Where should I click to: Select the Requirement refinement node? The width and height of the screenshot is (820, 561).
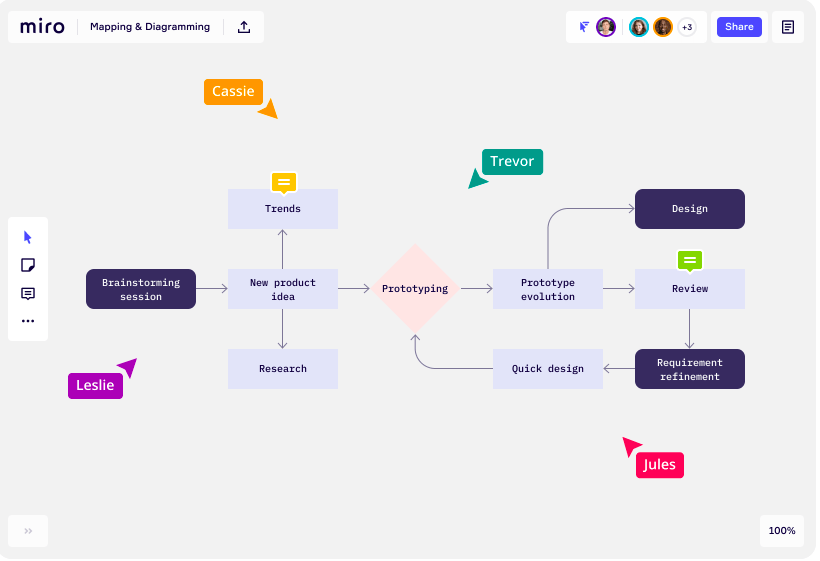(x=692, y=370)
